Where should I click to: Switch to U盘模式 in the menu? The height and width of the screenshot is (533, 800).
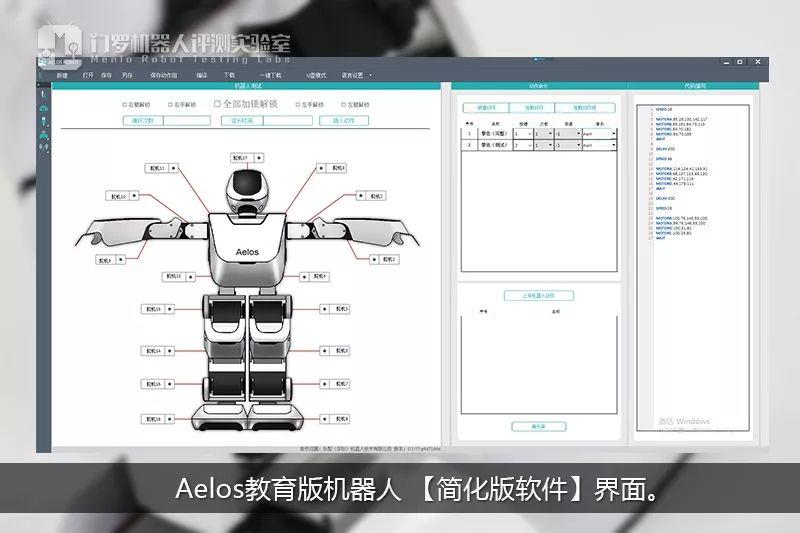click(316, 75)
